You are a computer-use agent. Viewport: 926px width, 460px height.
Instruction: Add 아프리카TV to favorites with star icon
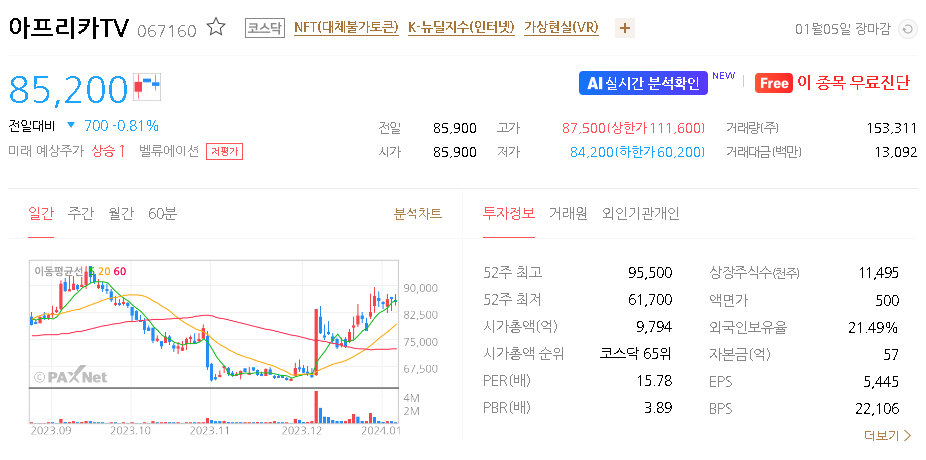(216, 28)
